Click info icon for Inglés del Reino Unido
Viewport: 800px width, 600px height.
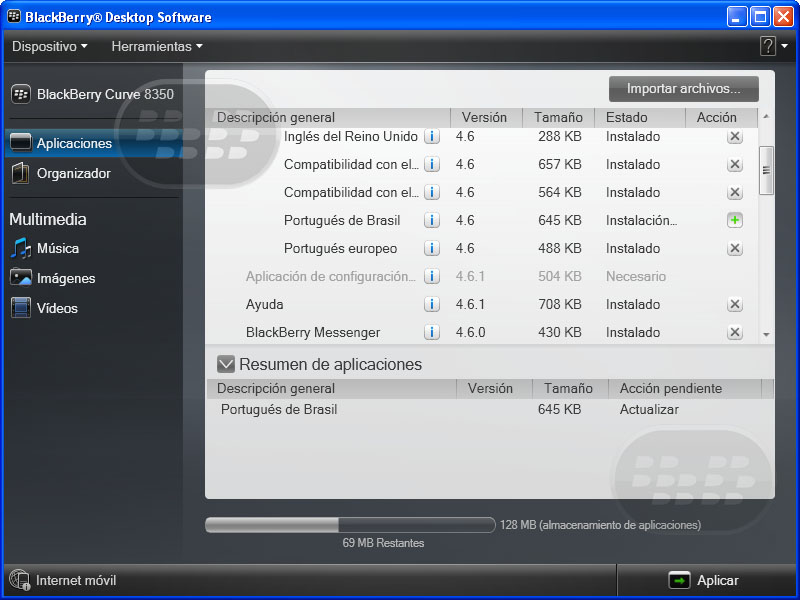click(432, 137)
